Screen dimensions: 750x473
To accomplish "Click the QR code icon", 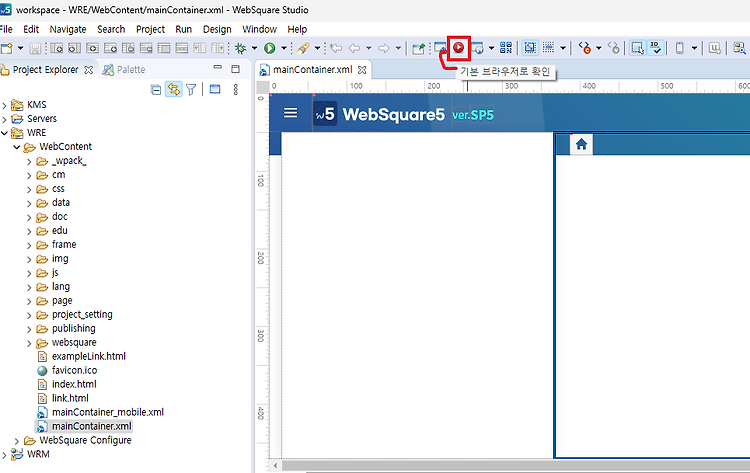I will (x=506, y=47).
